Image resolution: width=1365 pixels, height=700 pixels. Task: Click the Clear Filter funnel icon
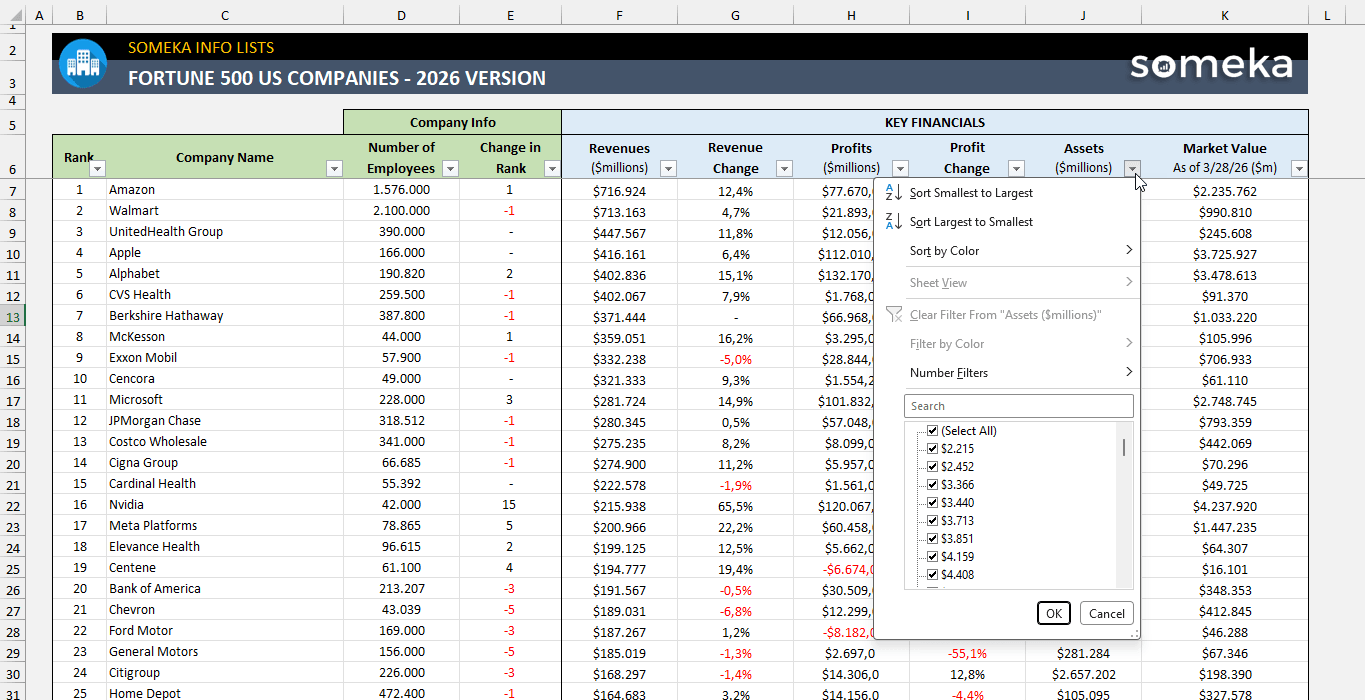coord(894,315)
